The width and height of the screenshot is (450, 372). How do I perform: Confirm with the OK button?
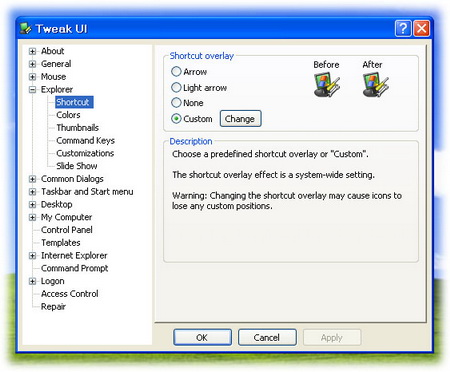click(x=202, y=337)
